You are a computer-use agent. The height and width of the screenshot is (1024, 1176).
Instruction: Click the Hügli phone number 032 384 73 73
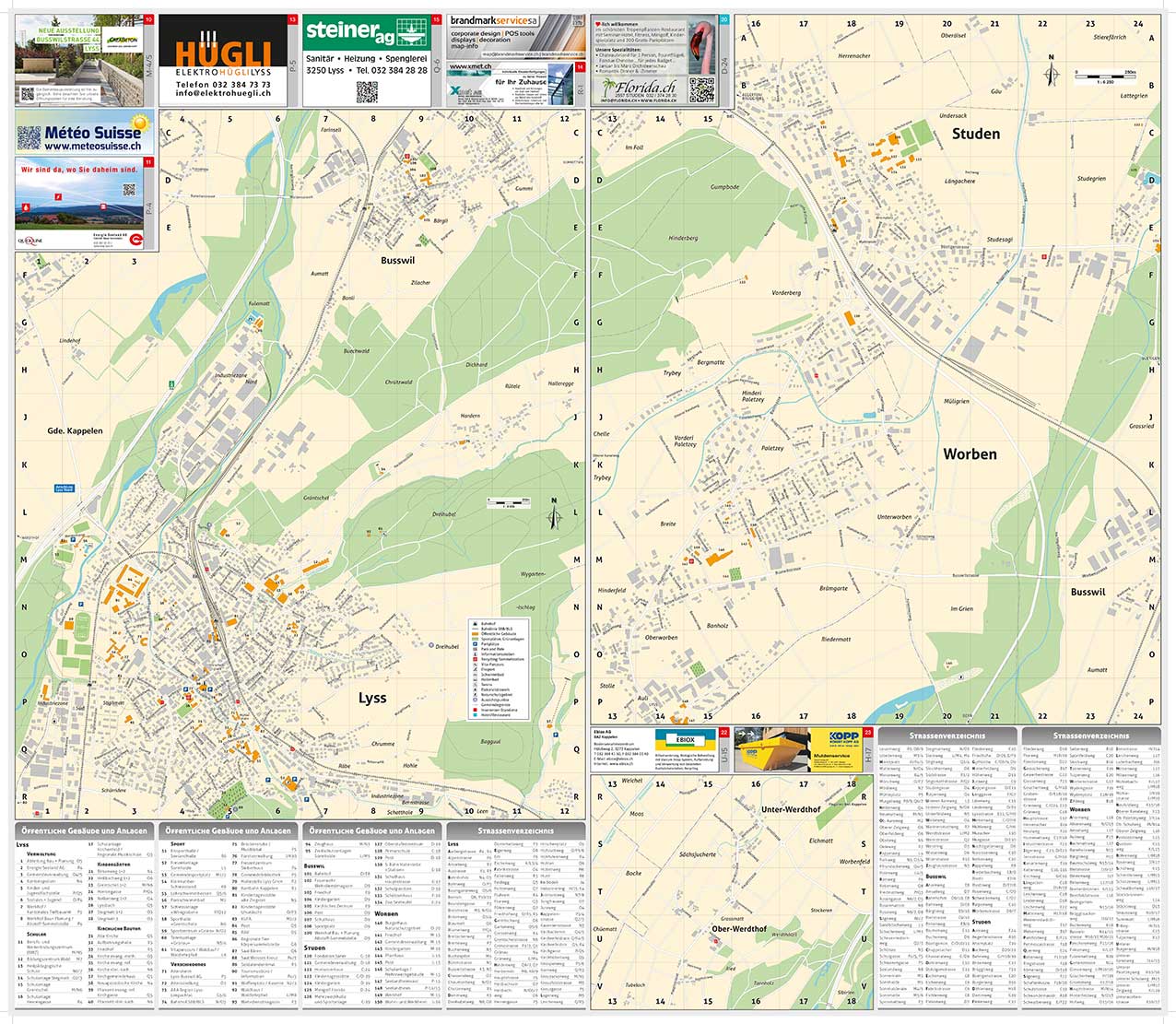click(x=241, y=84)
